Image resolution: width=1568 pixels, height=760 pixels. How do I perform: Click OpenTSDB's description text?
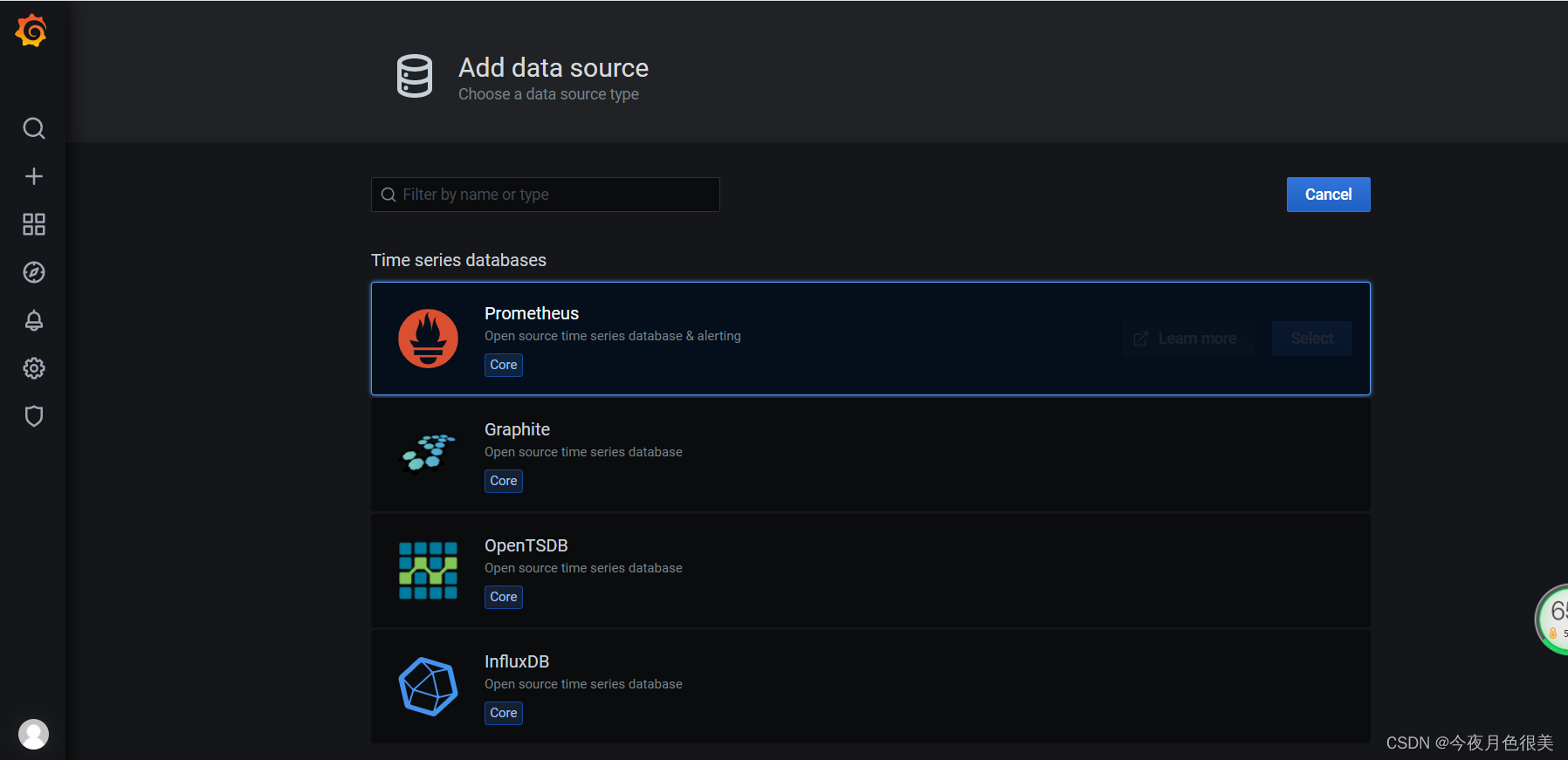583,568
